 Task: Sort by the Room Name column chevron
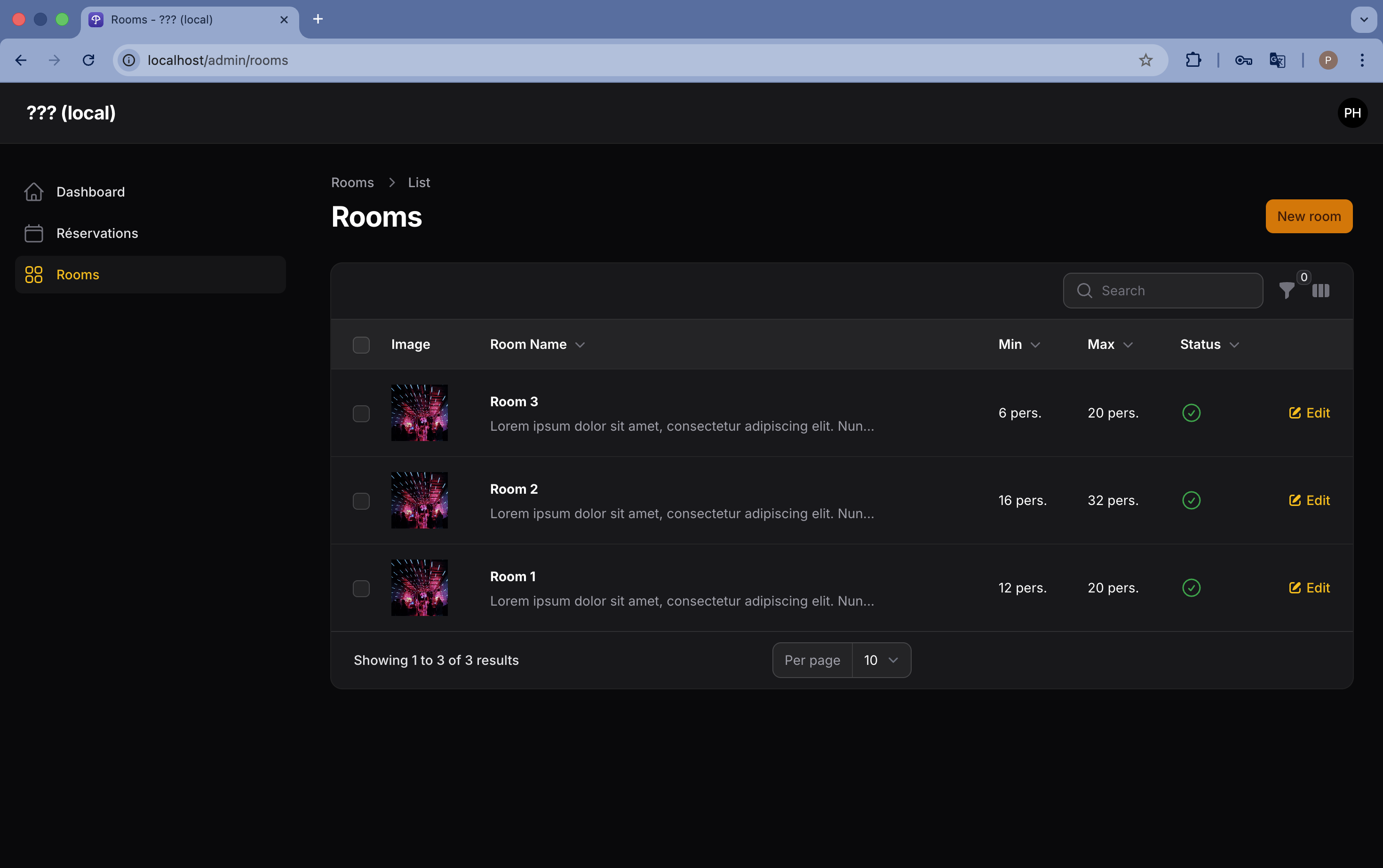tap(580, 345)
